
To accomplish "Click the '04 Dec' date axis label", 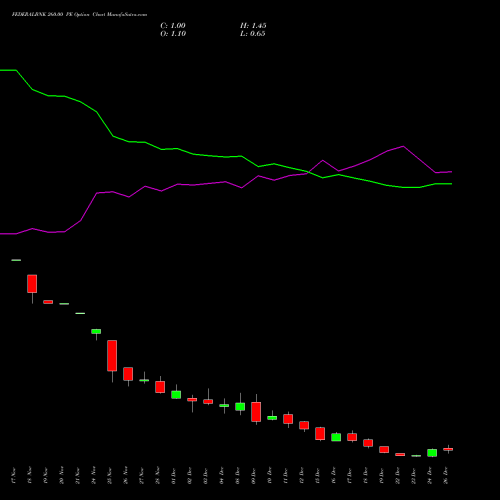I will click(x=222, y=476).
